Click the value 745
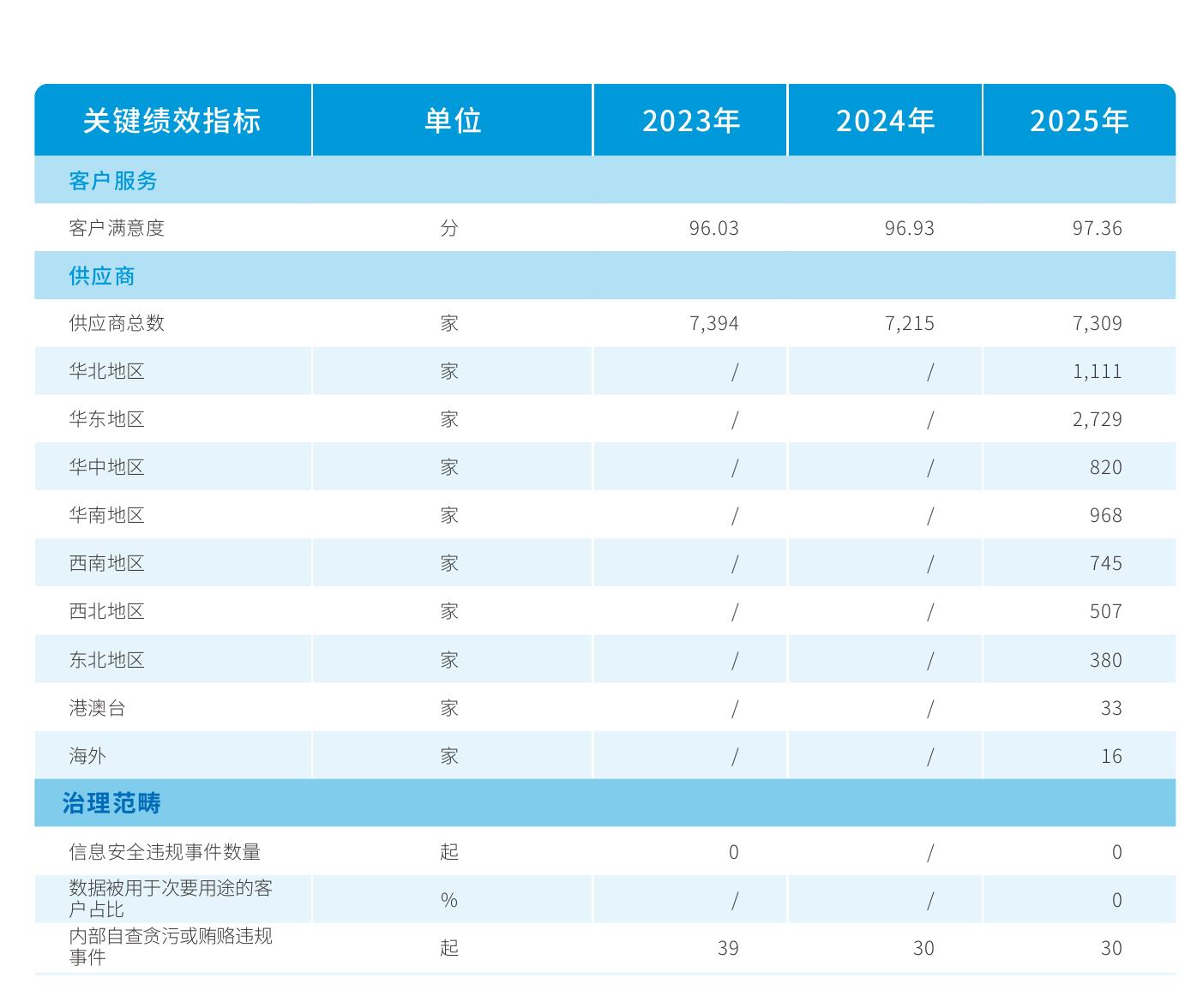Screen dimensions: 1203x1008 point(1106,563)
